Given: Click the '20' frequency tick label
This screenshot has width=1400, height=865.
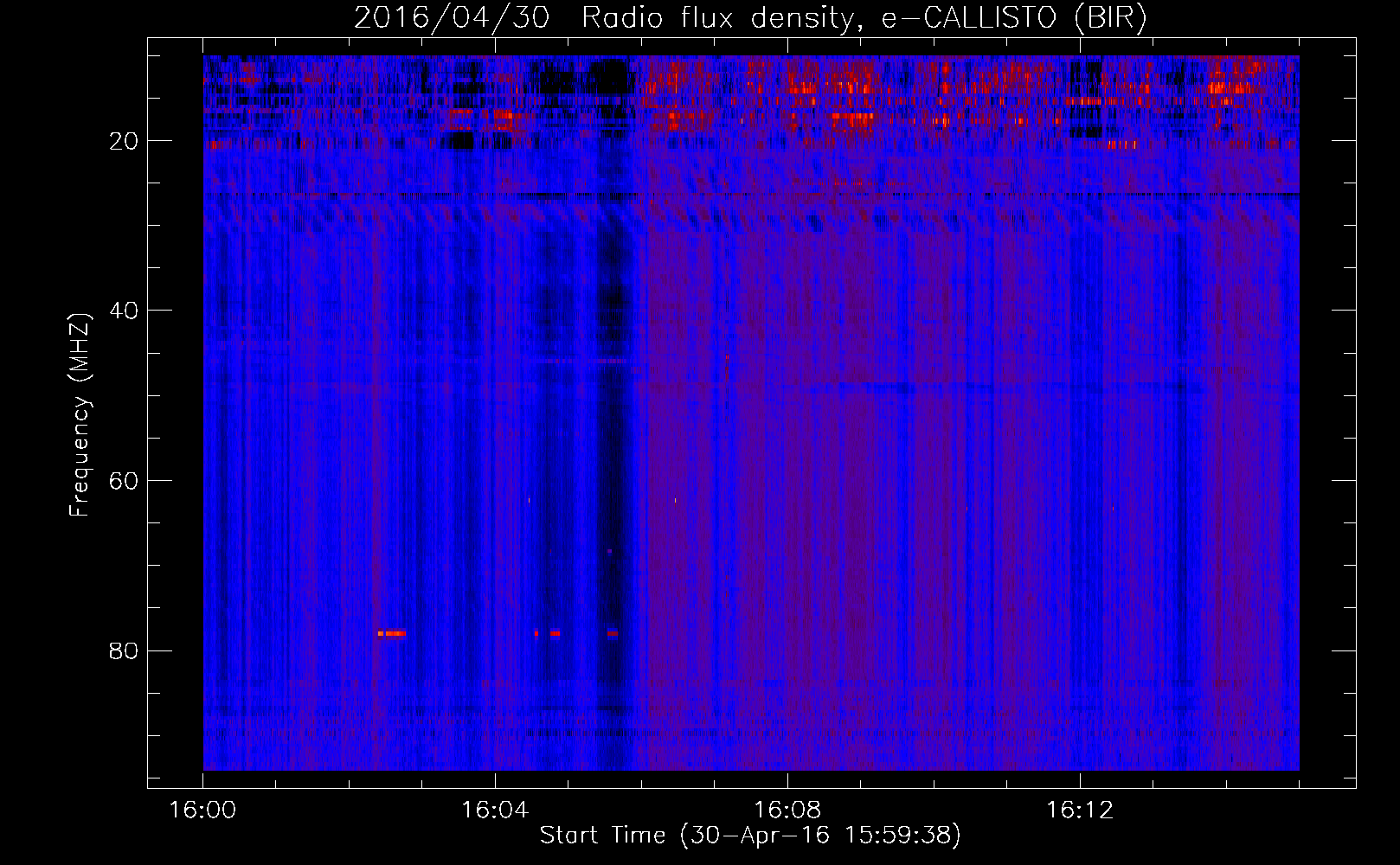Looking at the screenshot, I should click(x=124, y=141).
